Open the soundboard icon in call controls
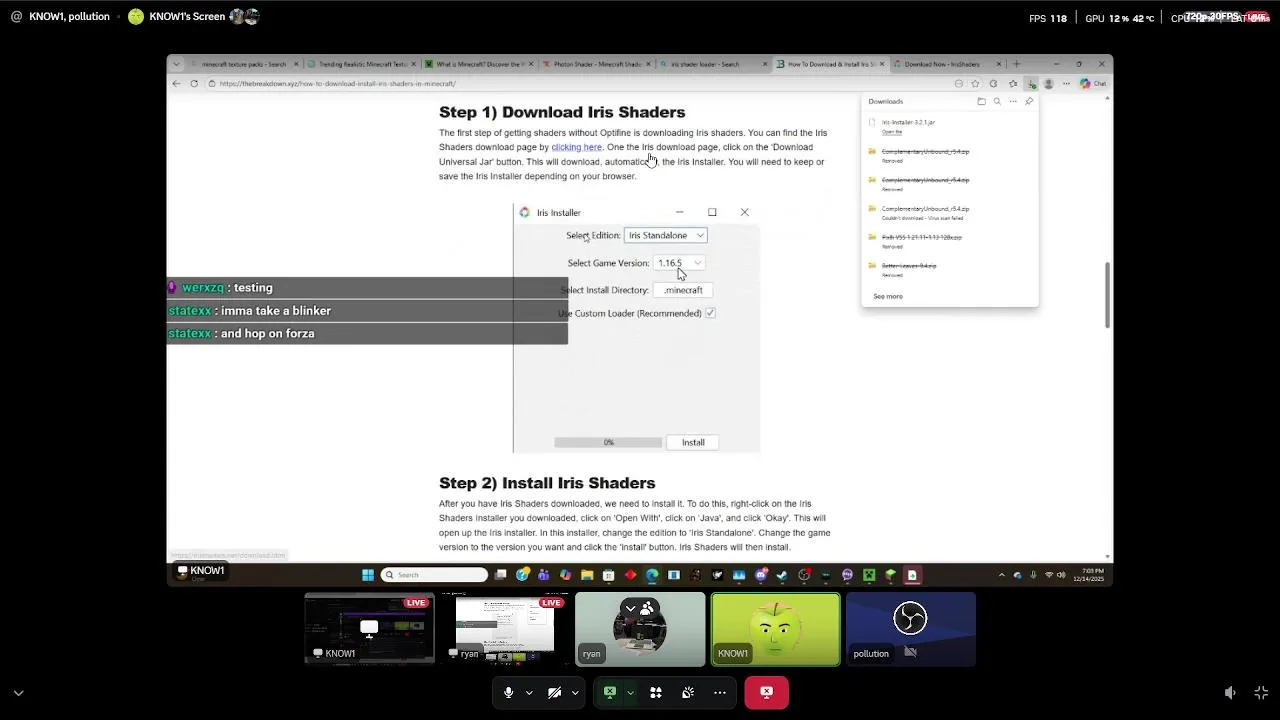The height and width of the screenshot is (720, 1280). click(688, 692)
